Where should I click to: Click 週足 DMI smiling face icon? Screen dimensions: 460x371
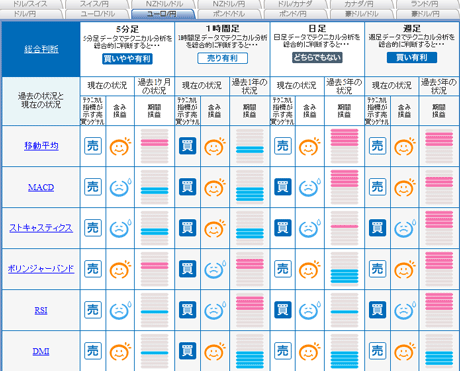[405, 351]
